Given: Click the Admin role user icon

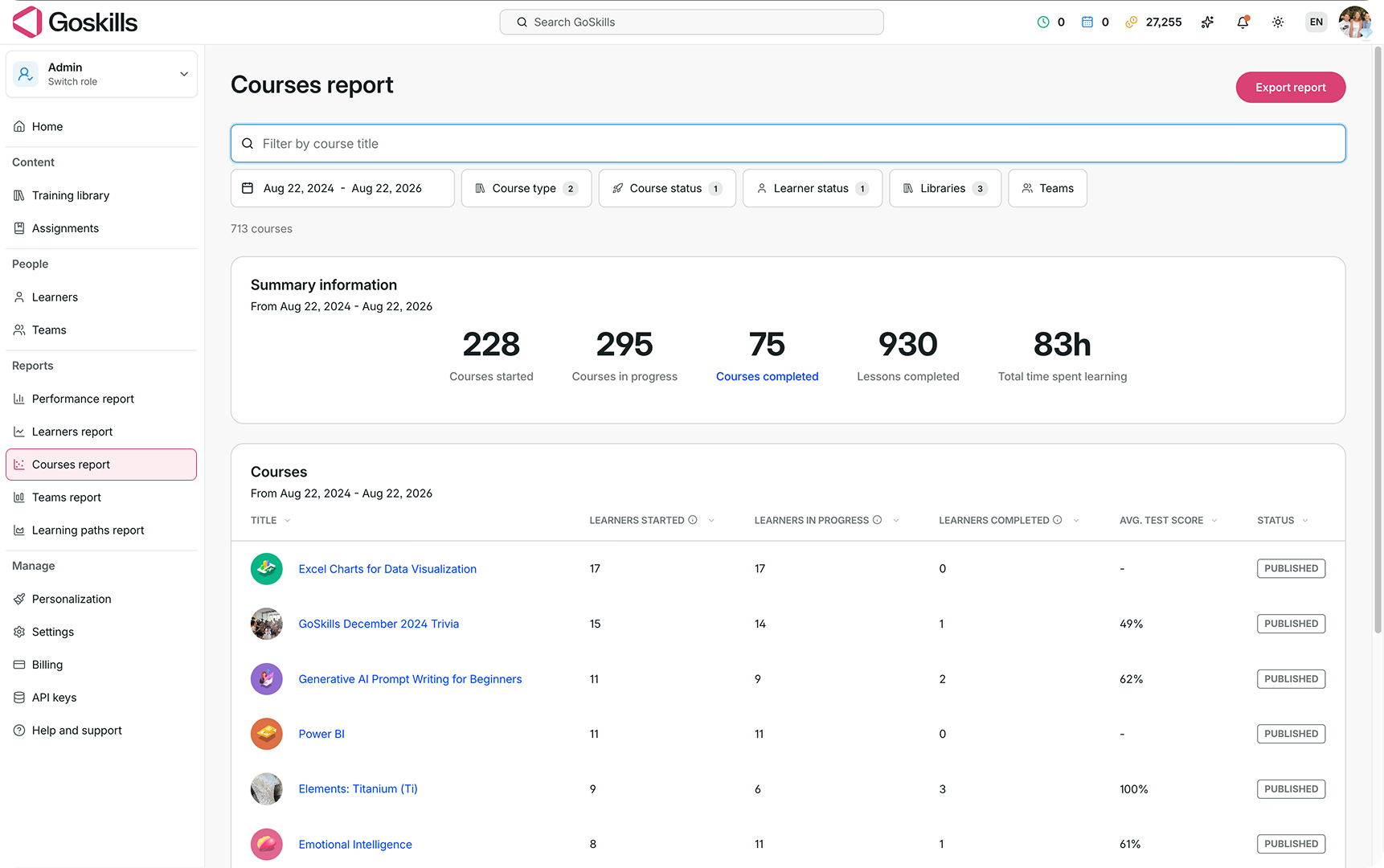Looking at the screenshot, I should [x=26, y=74].
